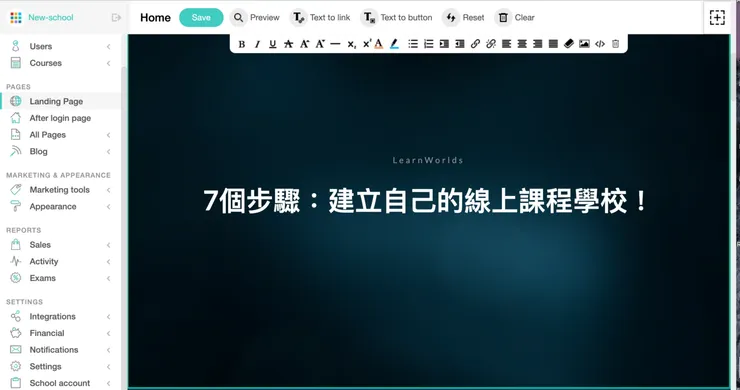This screenshot has height=390, width=740.
Task: Click the Save button
Action: (201, 17)
